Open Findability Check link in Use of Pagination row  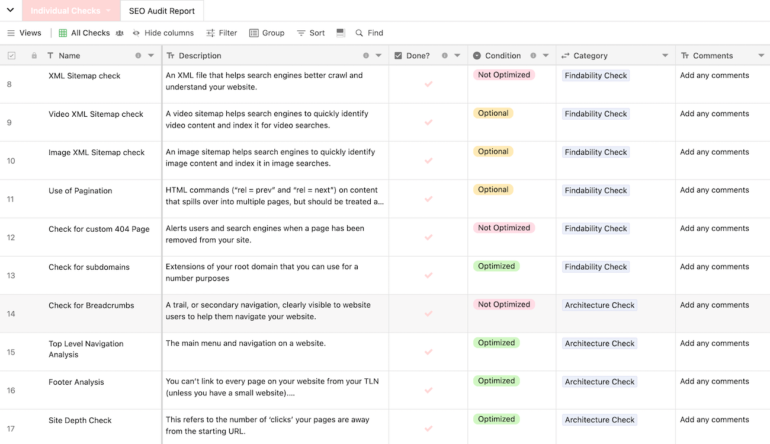(x=596, y=191)
